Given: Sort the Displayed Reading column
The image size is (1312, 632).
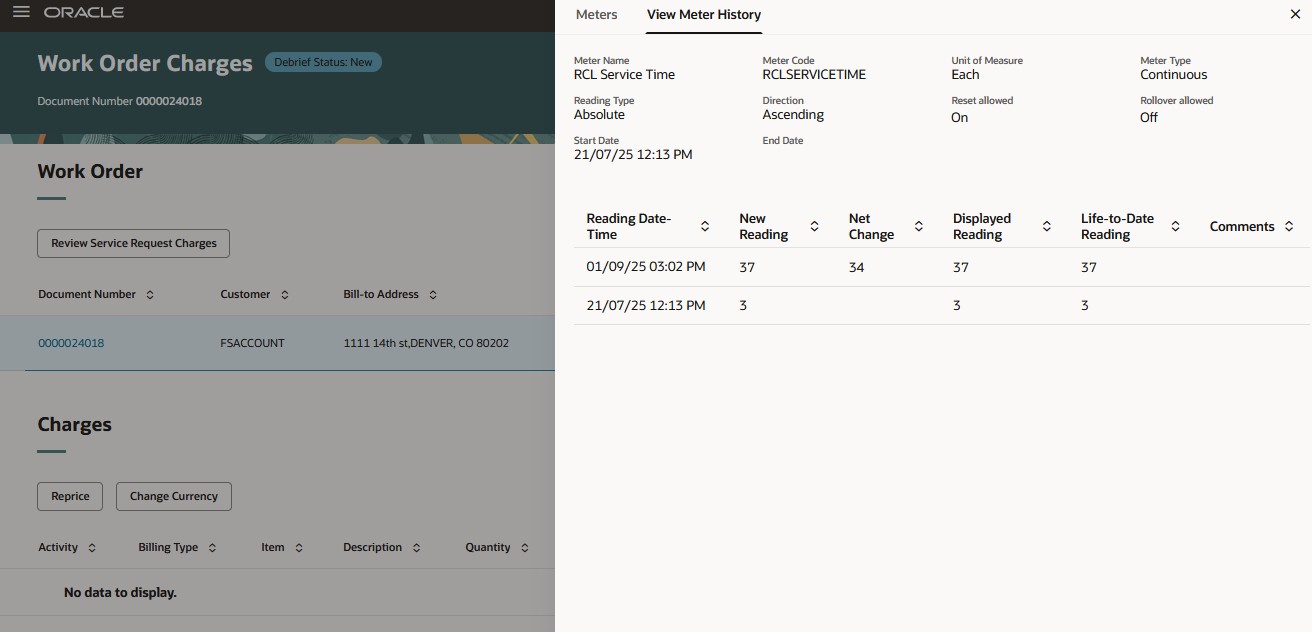Looking at the screenshot, I should 1047,226.
